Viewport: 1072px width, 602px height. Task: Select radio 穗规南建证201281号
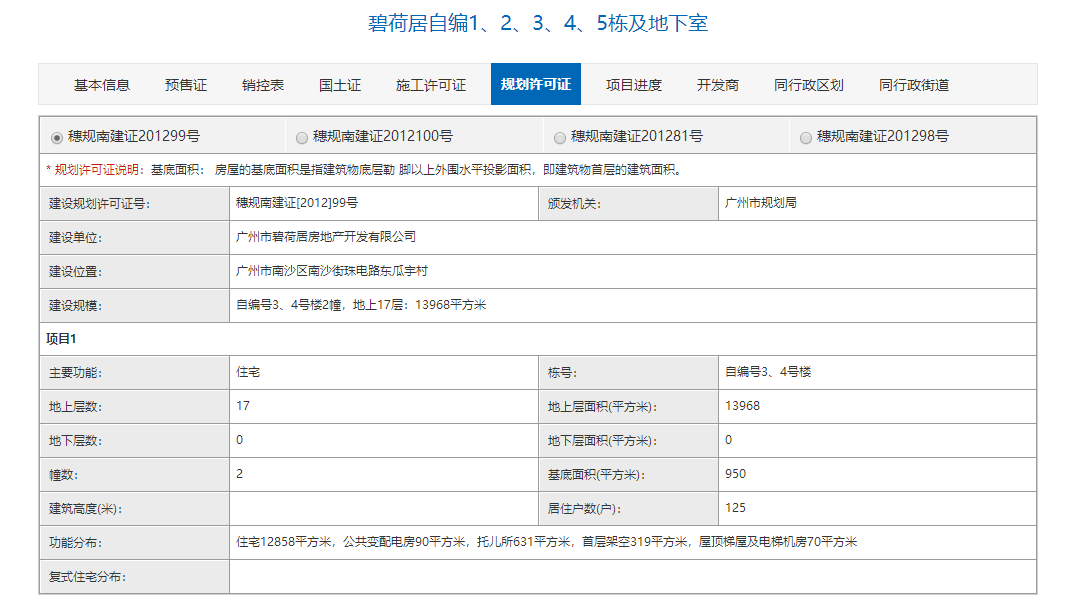[560, 137]
